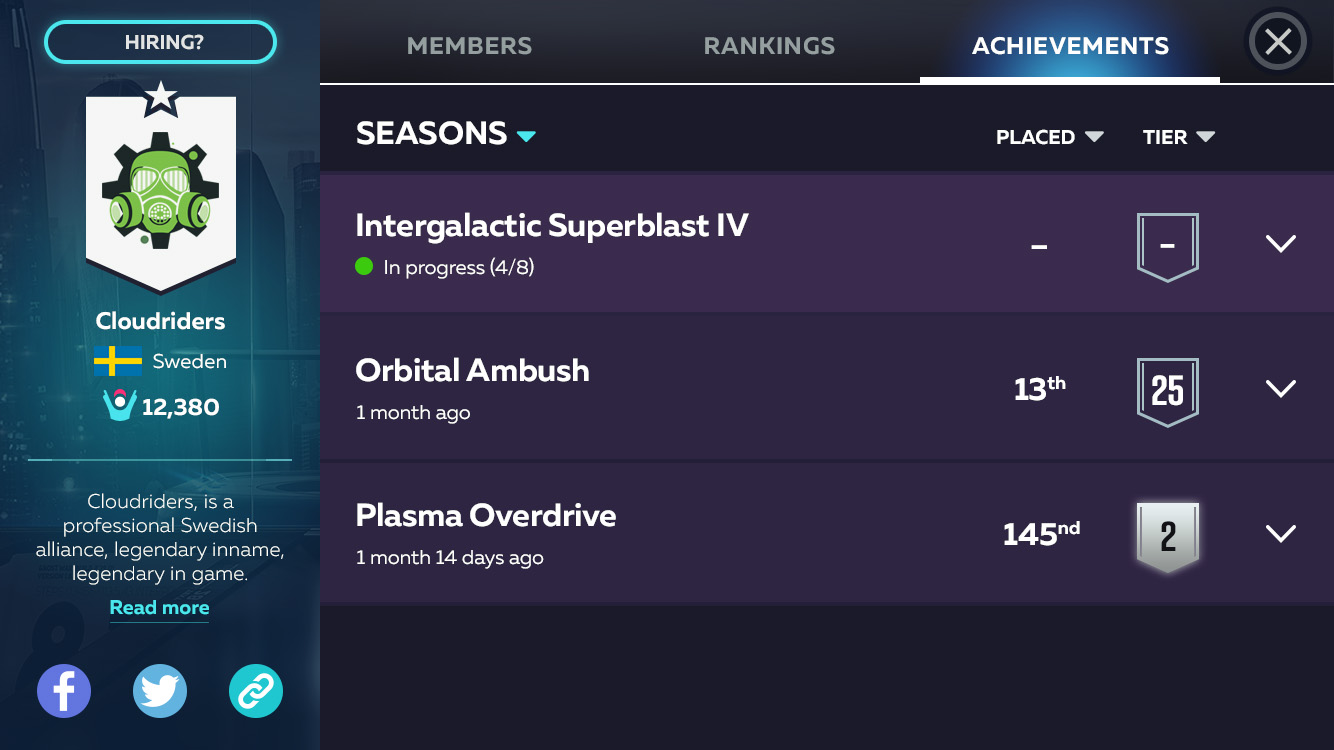Click the silver tier 2 badge
Image resolution: width=1334 pixels, height=750 pixels.
click(x=1167, y=536)
